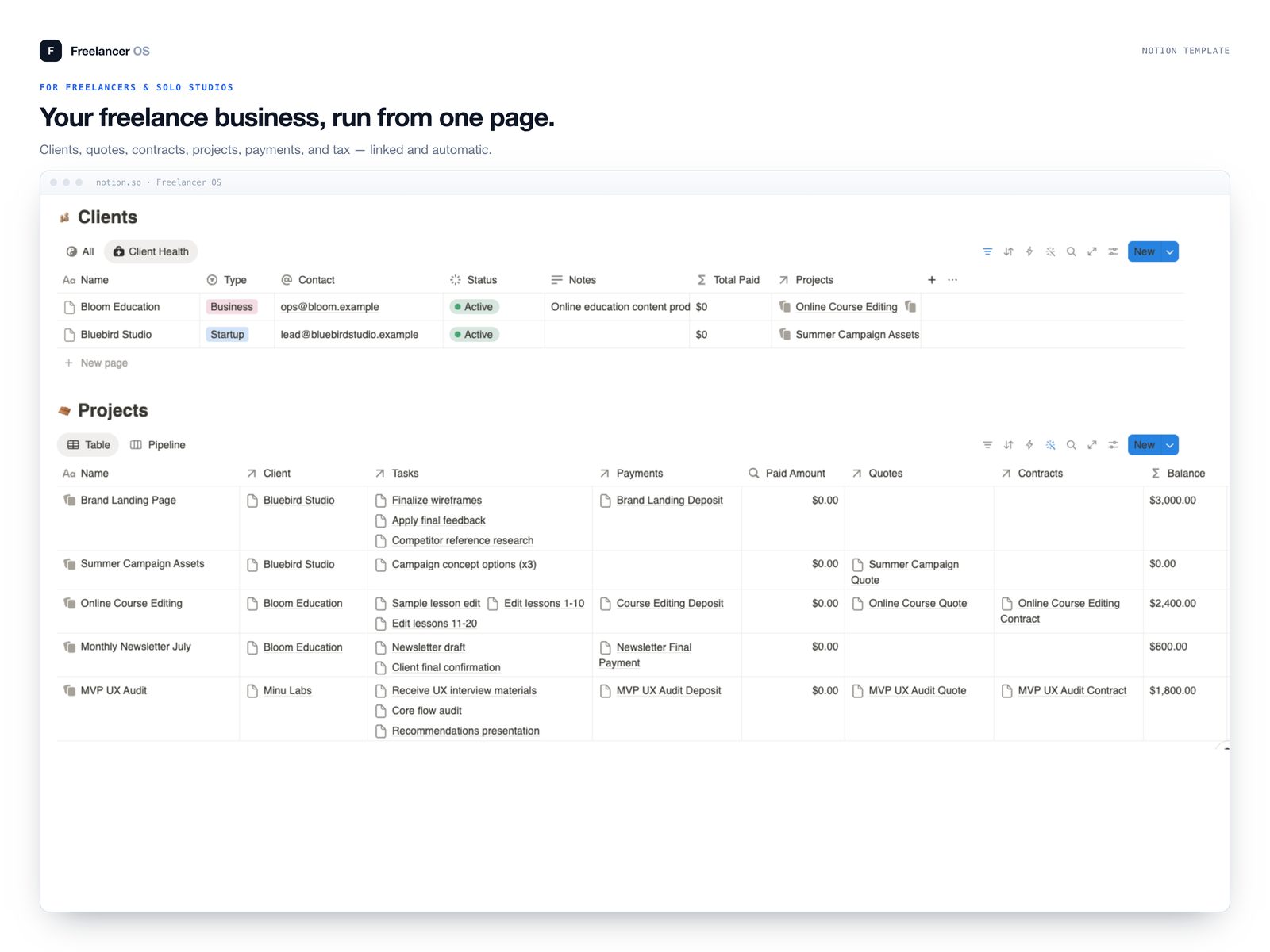1270x952 pixels.
Task: Open view settings icon in Clients toolbar
Action: [x=1113, y=251]
